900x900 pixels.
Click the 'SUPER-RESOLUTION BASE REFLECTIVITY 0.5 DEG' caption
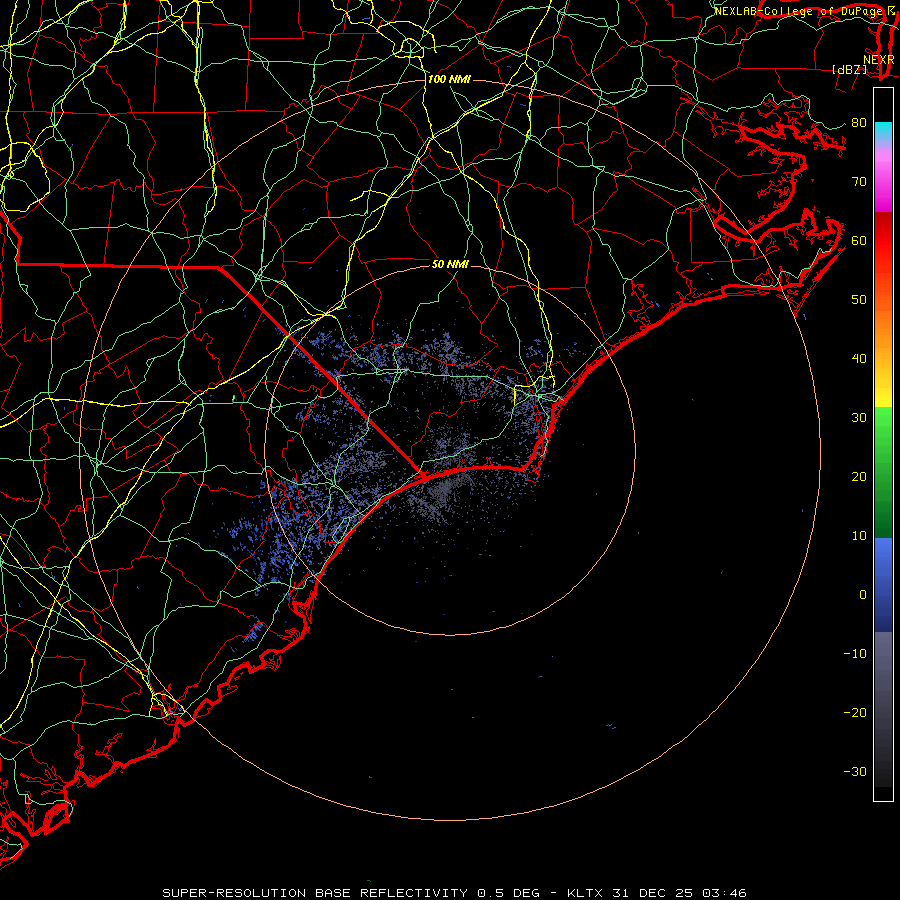coord(351,893)
